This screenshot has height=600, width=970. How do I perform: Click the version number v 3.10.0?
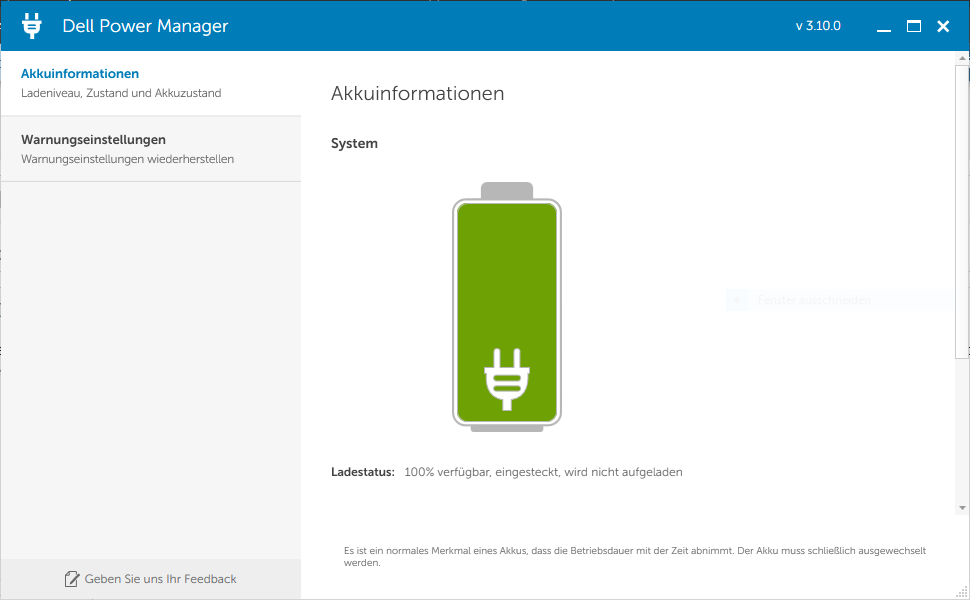pyautogui.click(x=818, y=26)
